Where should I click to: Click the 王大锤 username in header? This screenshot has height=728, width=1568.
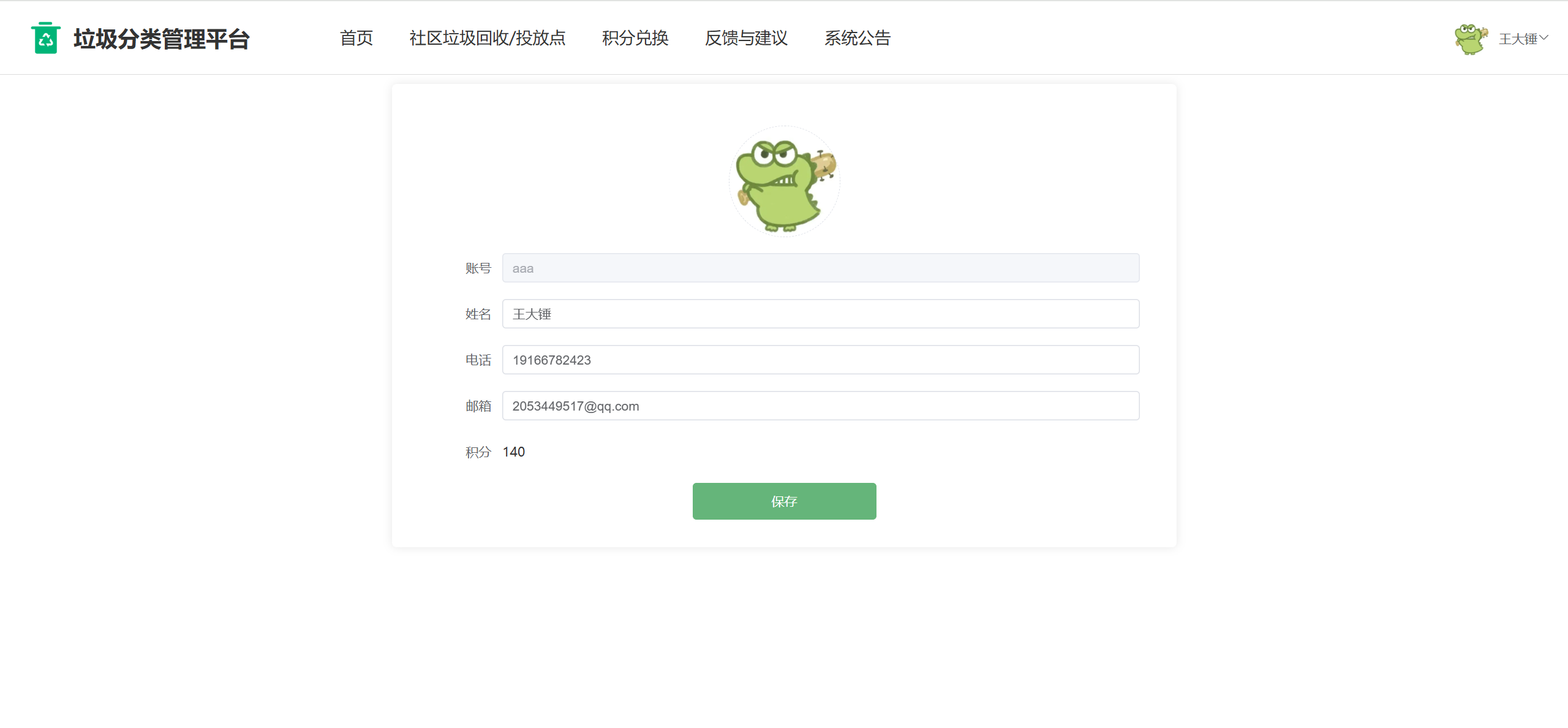coord(1517,39)
